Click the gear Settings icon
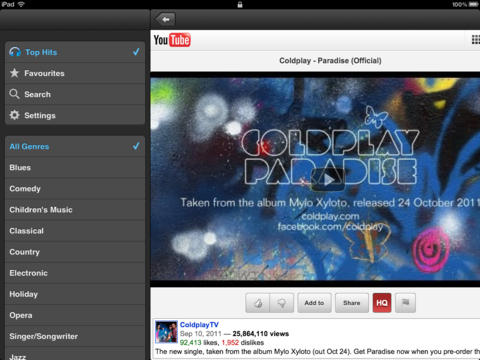480x360 pixels. [14, 115]
